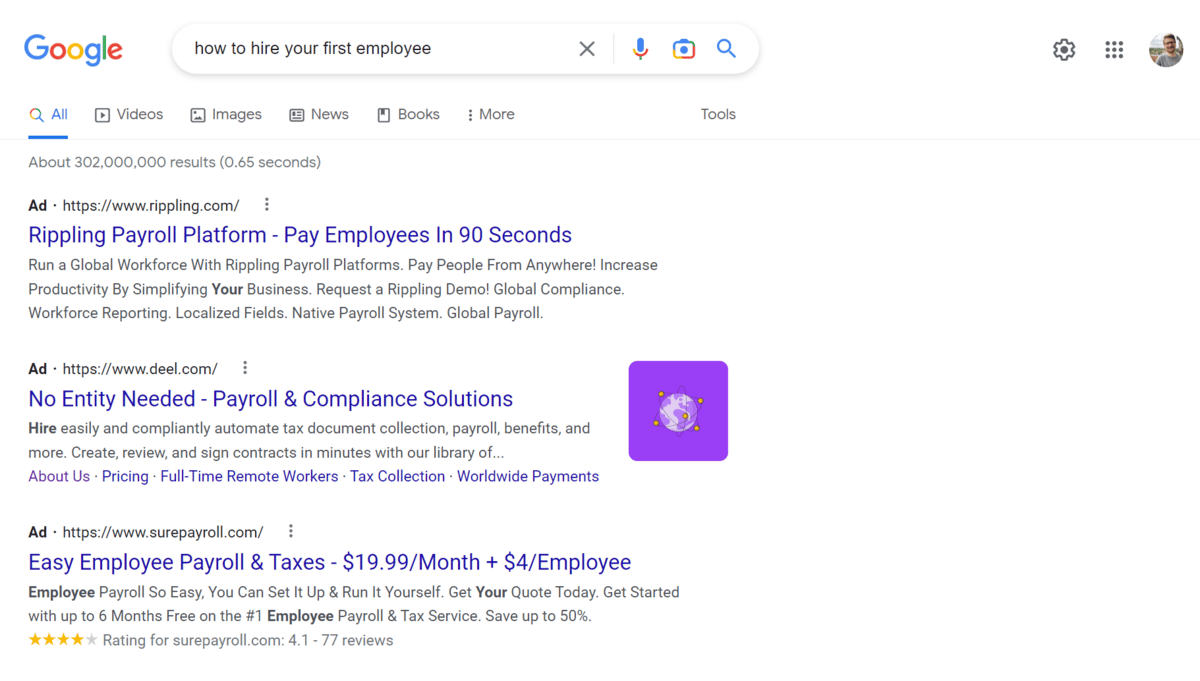Switch to the Books tab
This screenshot has height=681, width=1200.
(x=408, y=115)
